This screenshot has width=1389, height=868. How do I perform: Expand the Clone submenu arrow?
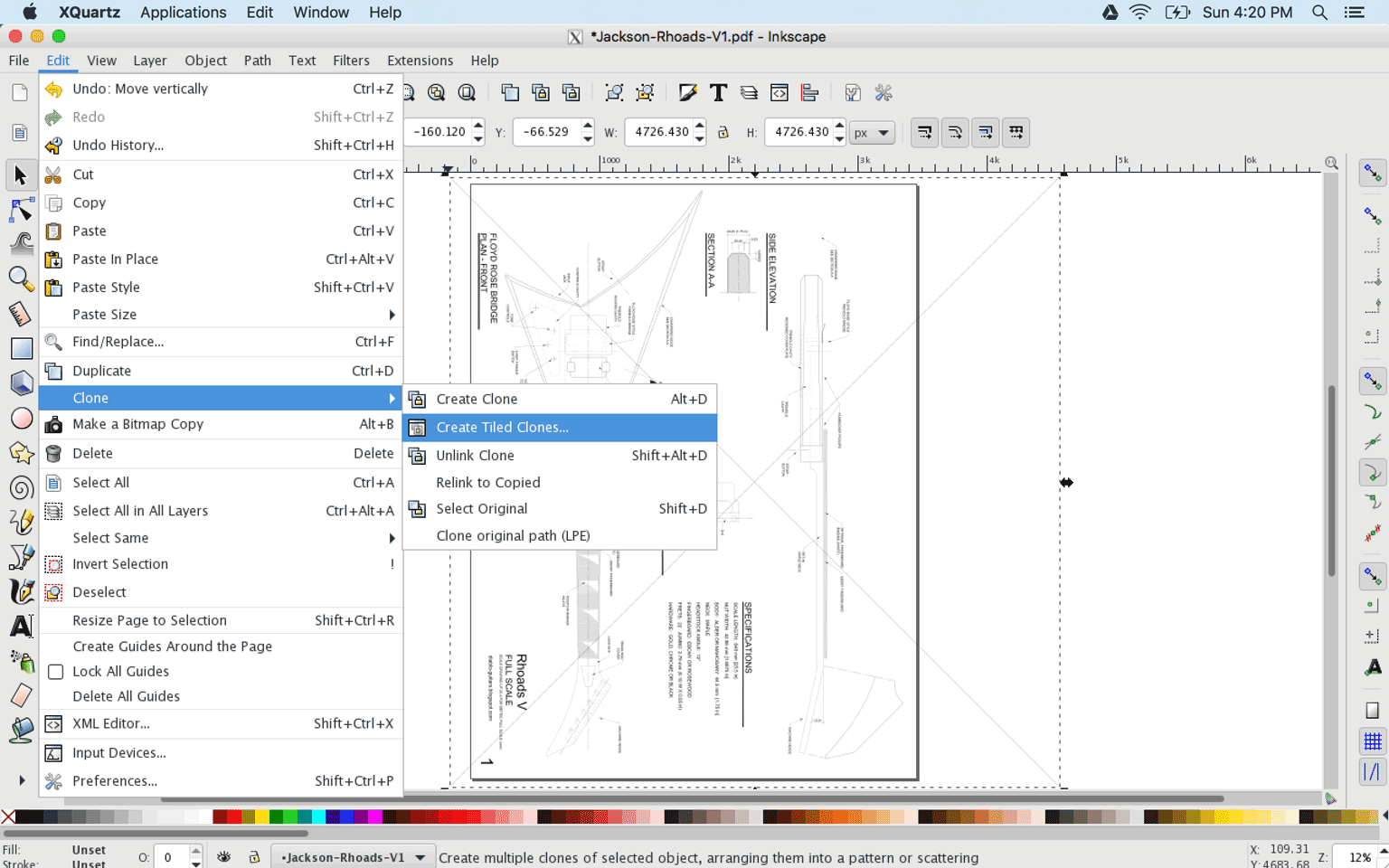392,398
